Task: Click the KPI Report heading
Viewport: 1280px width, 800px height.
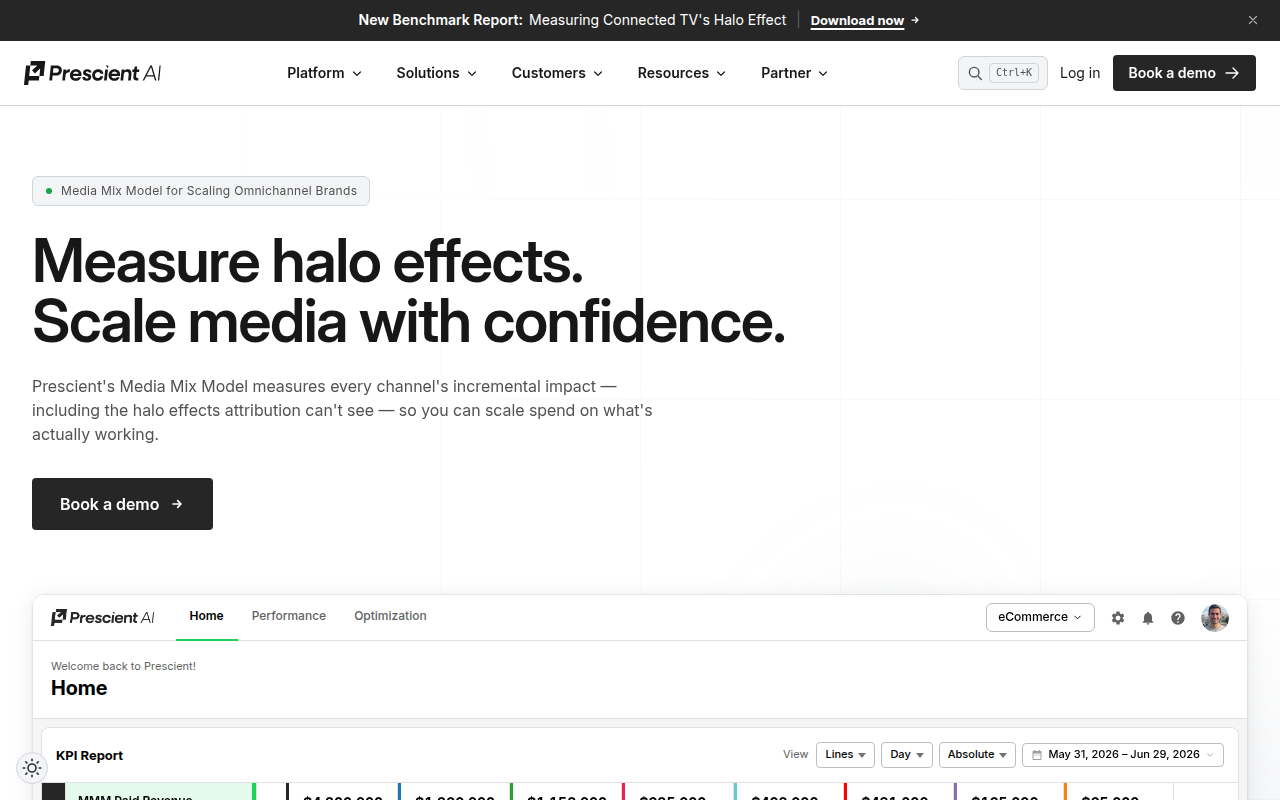Action: click(90, 755)
